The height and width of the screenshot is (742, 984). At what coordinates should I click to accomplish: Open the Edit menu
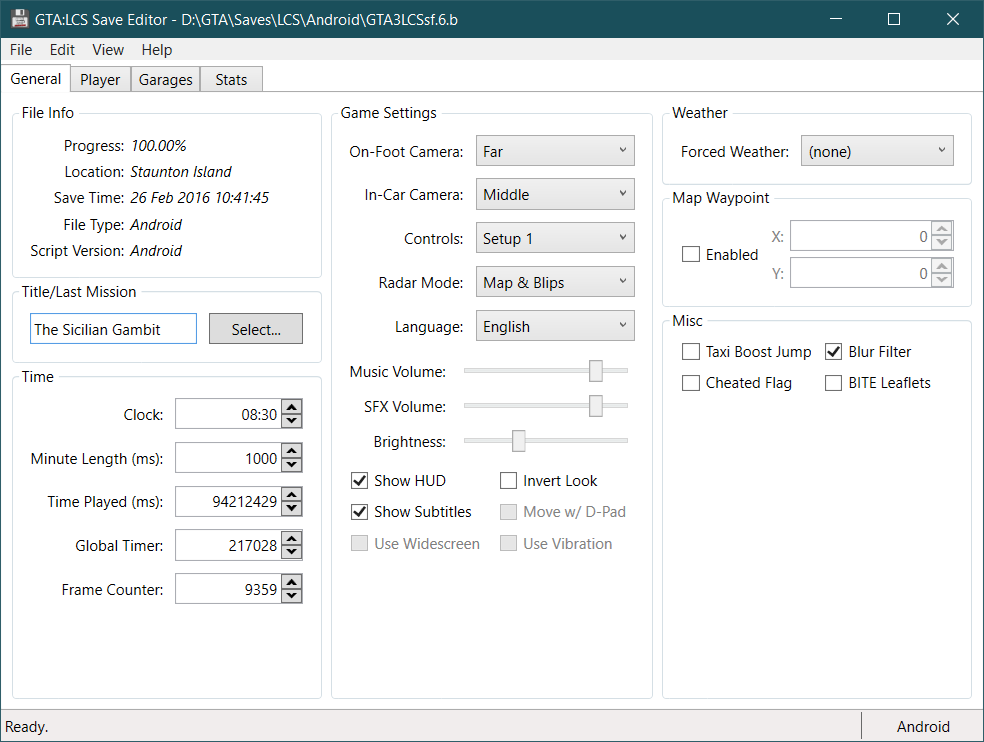pyautogui.click(x=62, y=50)
